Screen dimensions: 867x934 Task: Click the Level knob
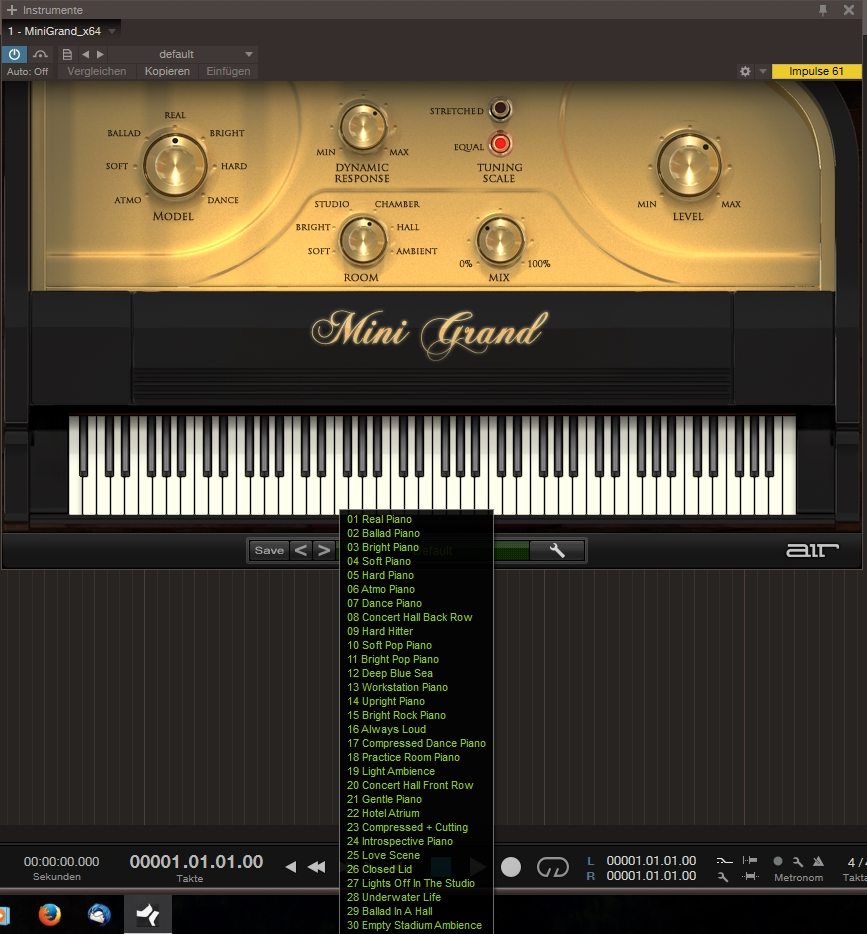click(688, 166)
